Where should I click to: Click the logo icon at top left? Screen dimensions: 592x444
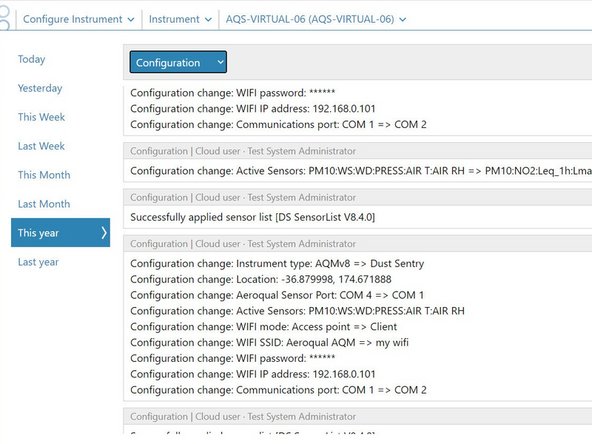[5, 17]
